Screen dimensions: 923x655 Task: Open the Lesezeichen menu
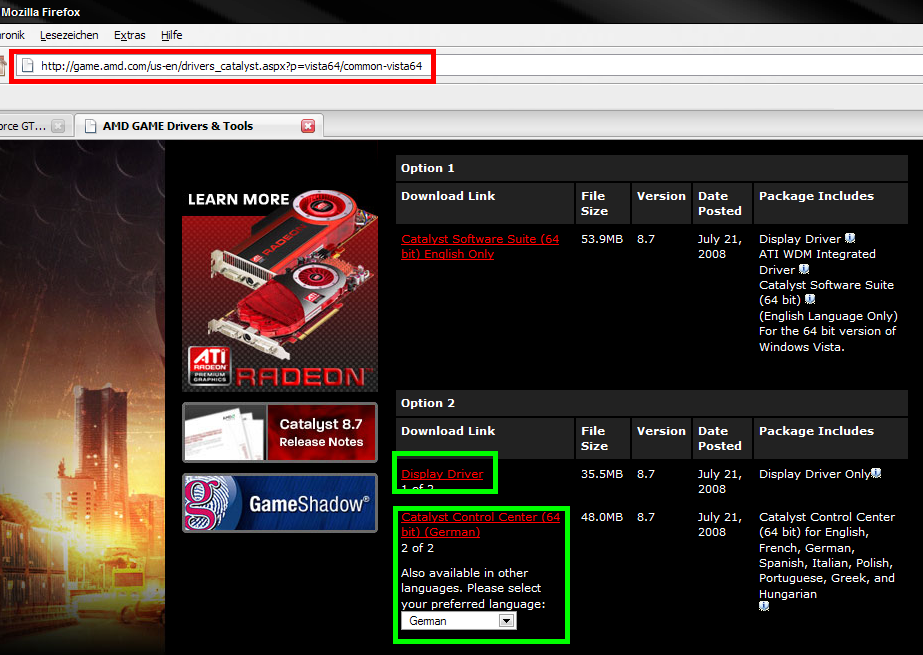[69, 35]
